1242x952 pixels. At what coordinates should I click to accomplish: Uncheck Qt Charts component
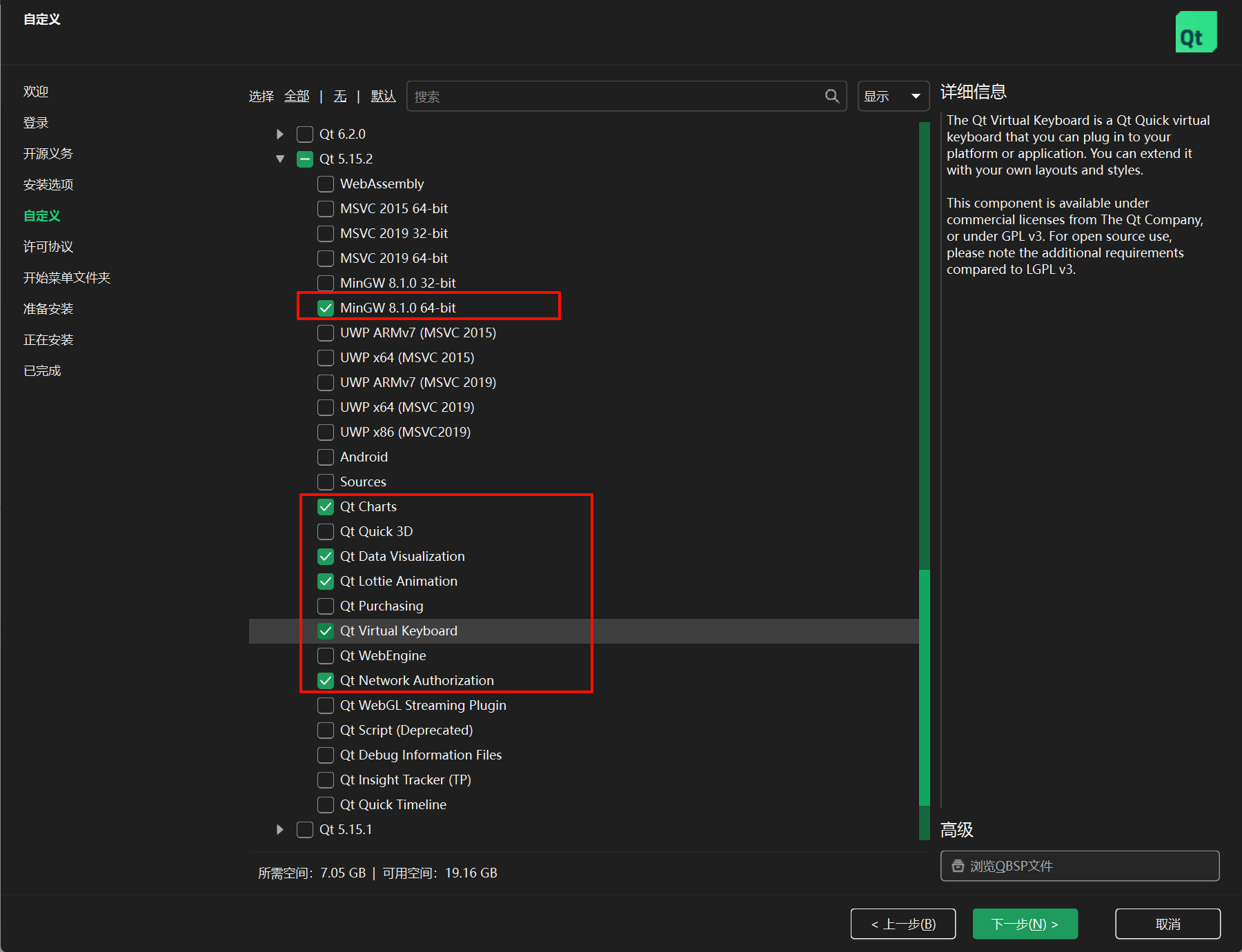click(325, 506)
